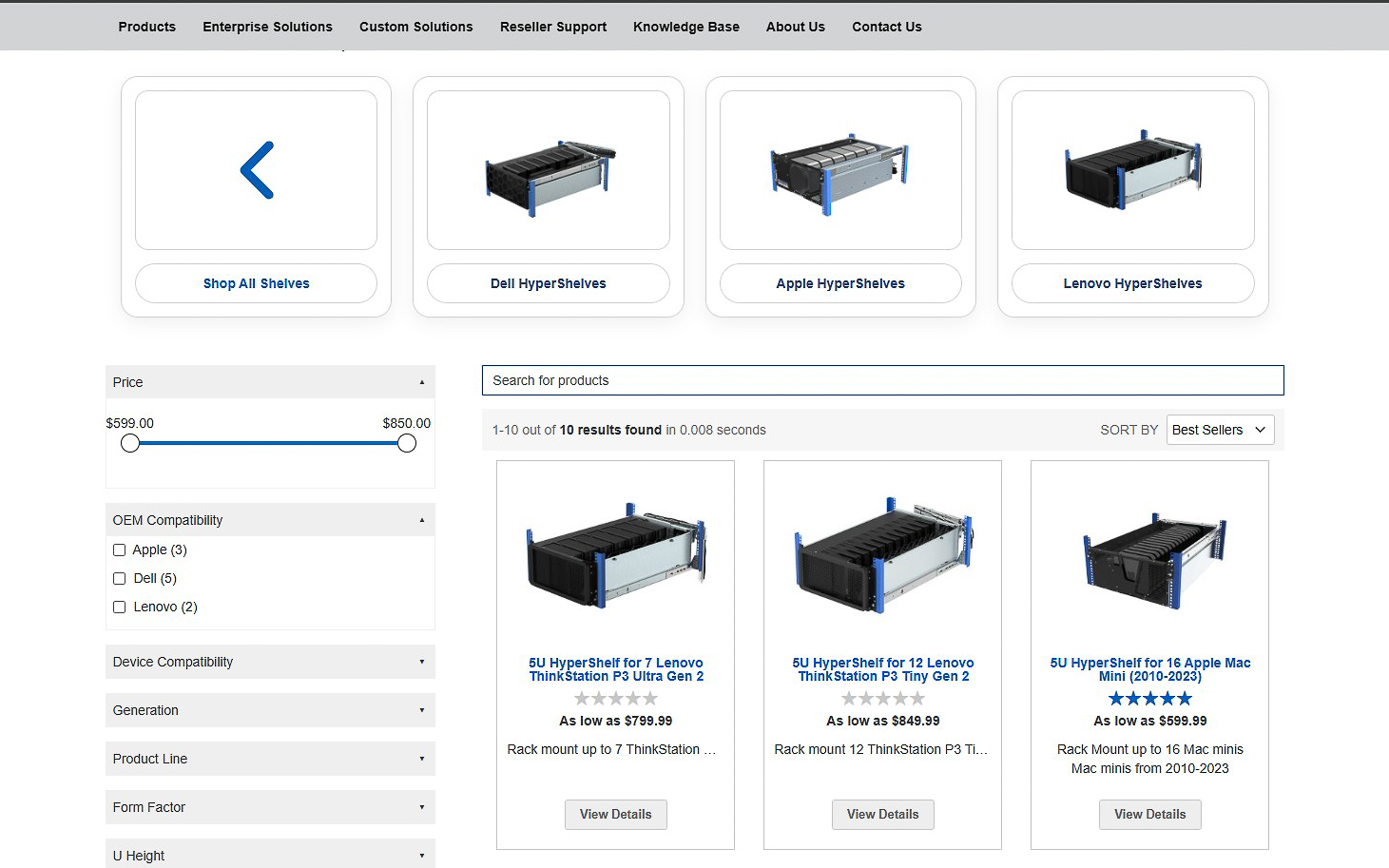This screenshot has width=1389, height=868.
Task: Click the five-star rating for Mac Mini shelf
Action: (1150, 699)
